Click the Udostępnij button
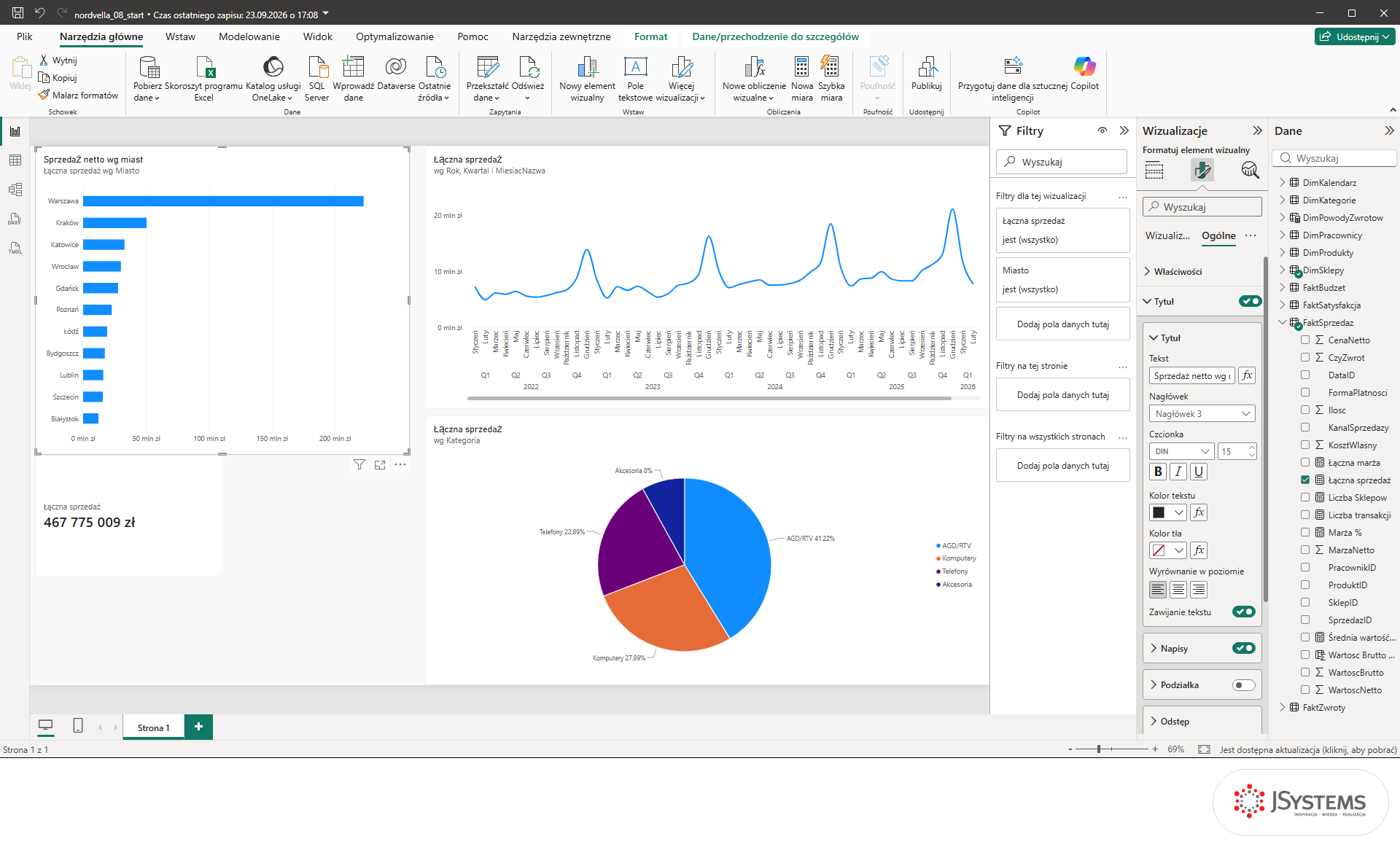 coord(1355,36)
